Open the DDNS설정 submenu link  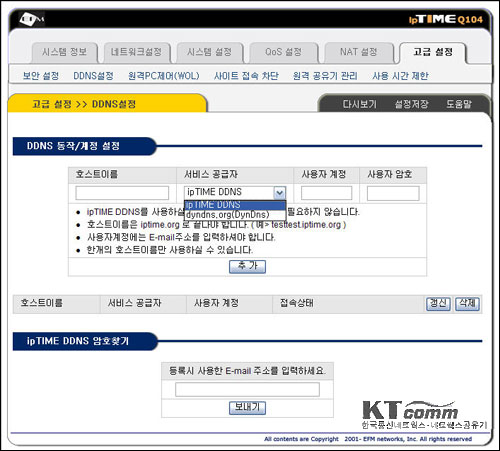(x=93, y=76)
